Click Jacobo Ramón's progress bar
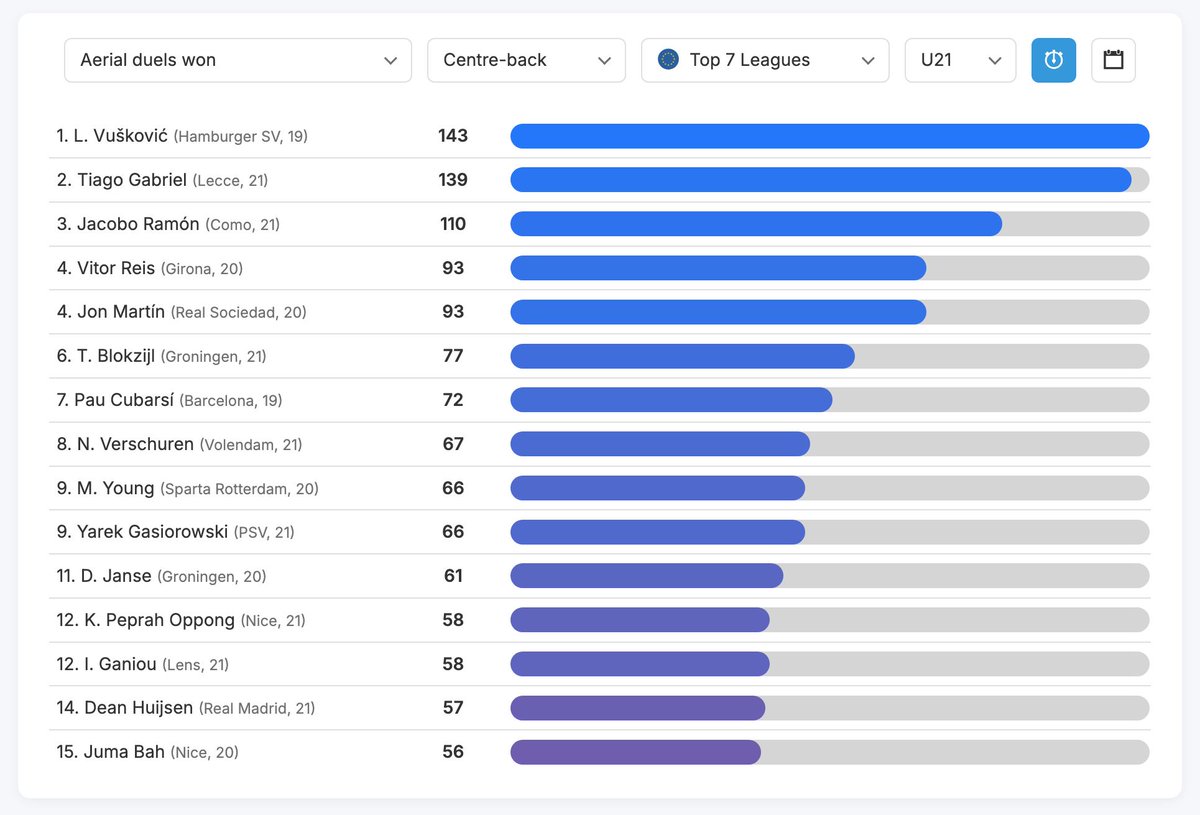This screenshot has height=815, width=1200. pyautogui.click(x=830, y=224)
